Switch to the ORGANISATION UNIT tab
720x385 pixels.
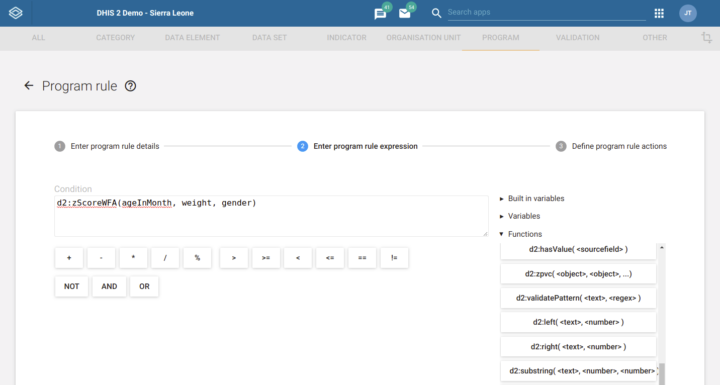423,38
